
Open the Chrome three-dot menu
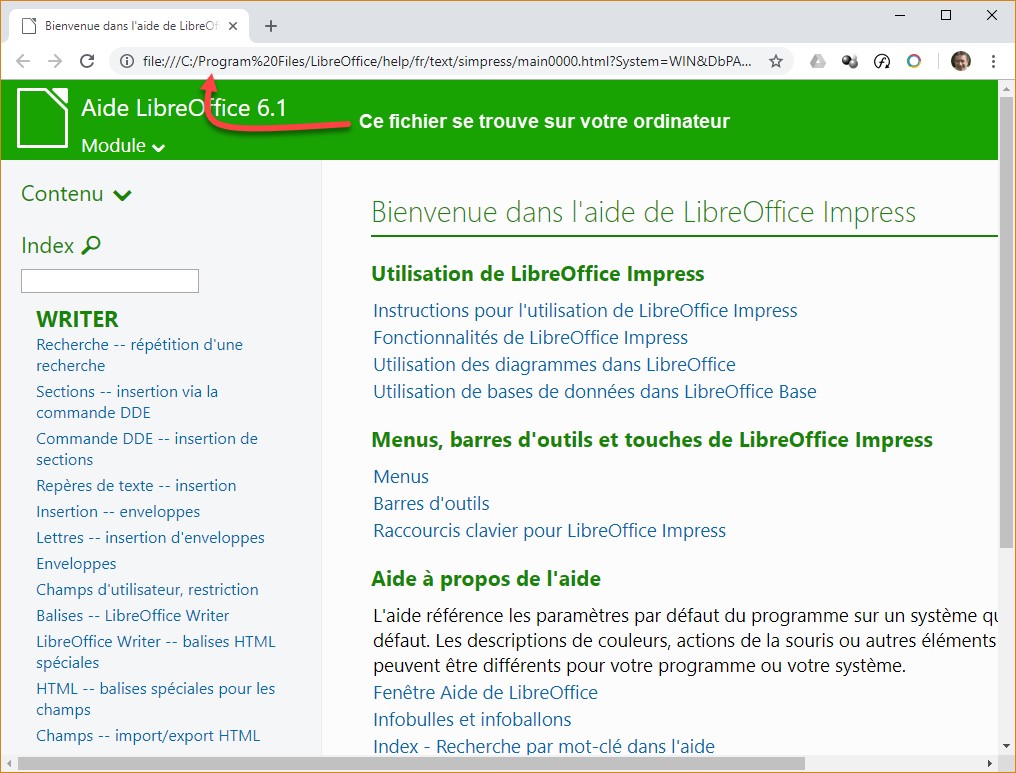[x=992, y=61]
